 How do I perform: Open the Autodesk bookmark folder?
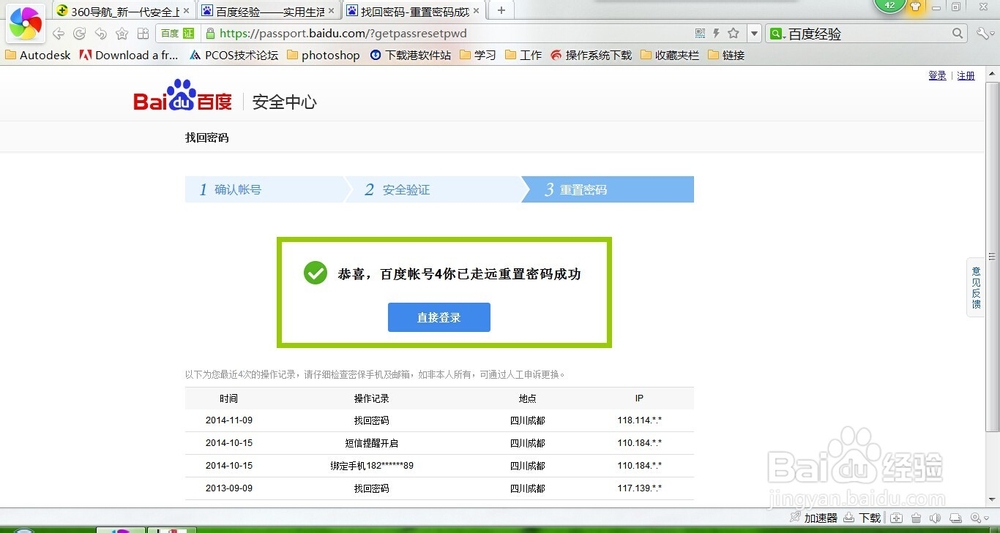38,55
